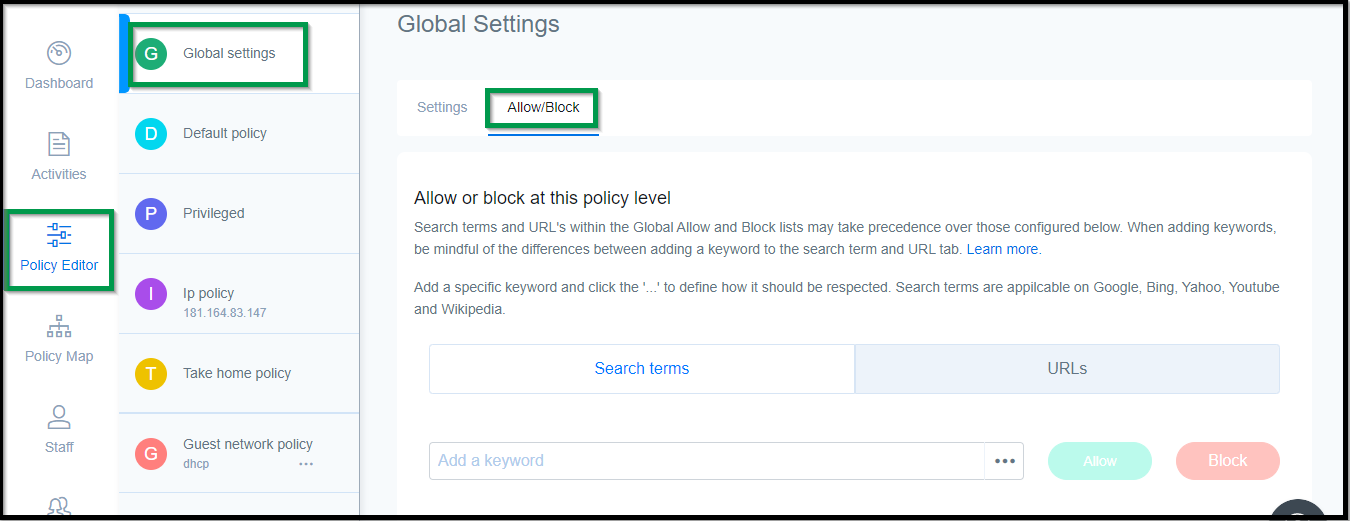Select the Search terms tab
This screenshot has height=521, width=1350.
[x=642, y=369]
